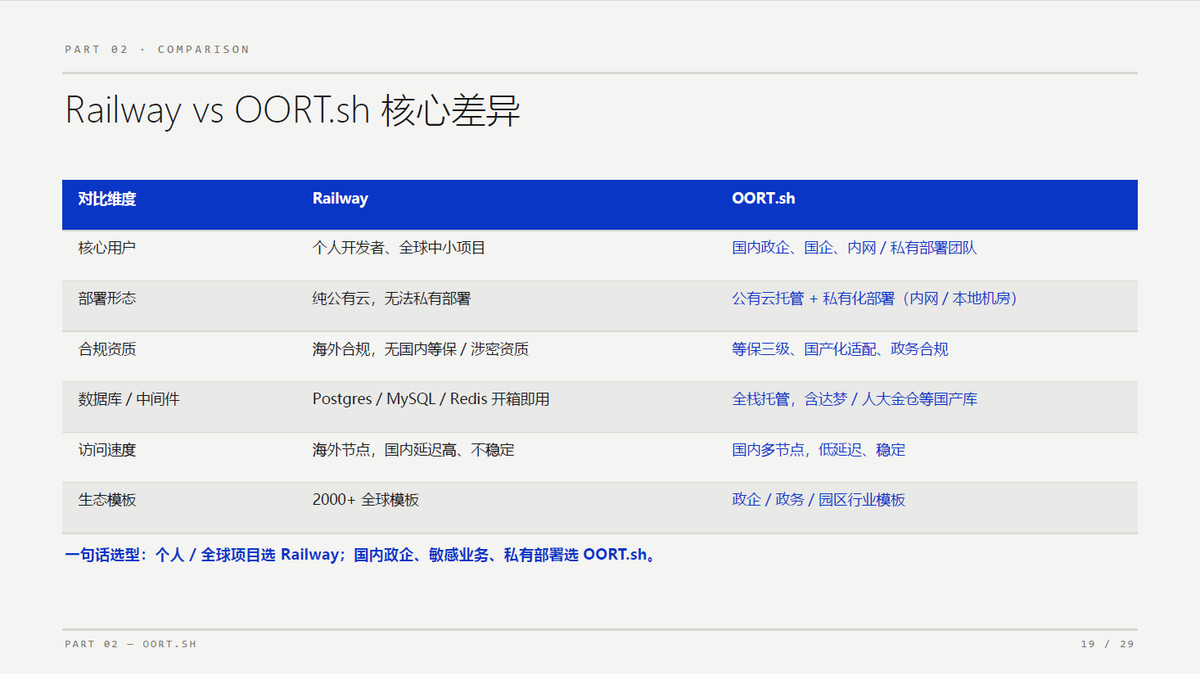Click the cell '海外合规，无国内等保 / 涉密资质'
Image resolution: width=1200 pixels, height=674 pixels.
coord(421,349)
